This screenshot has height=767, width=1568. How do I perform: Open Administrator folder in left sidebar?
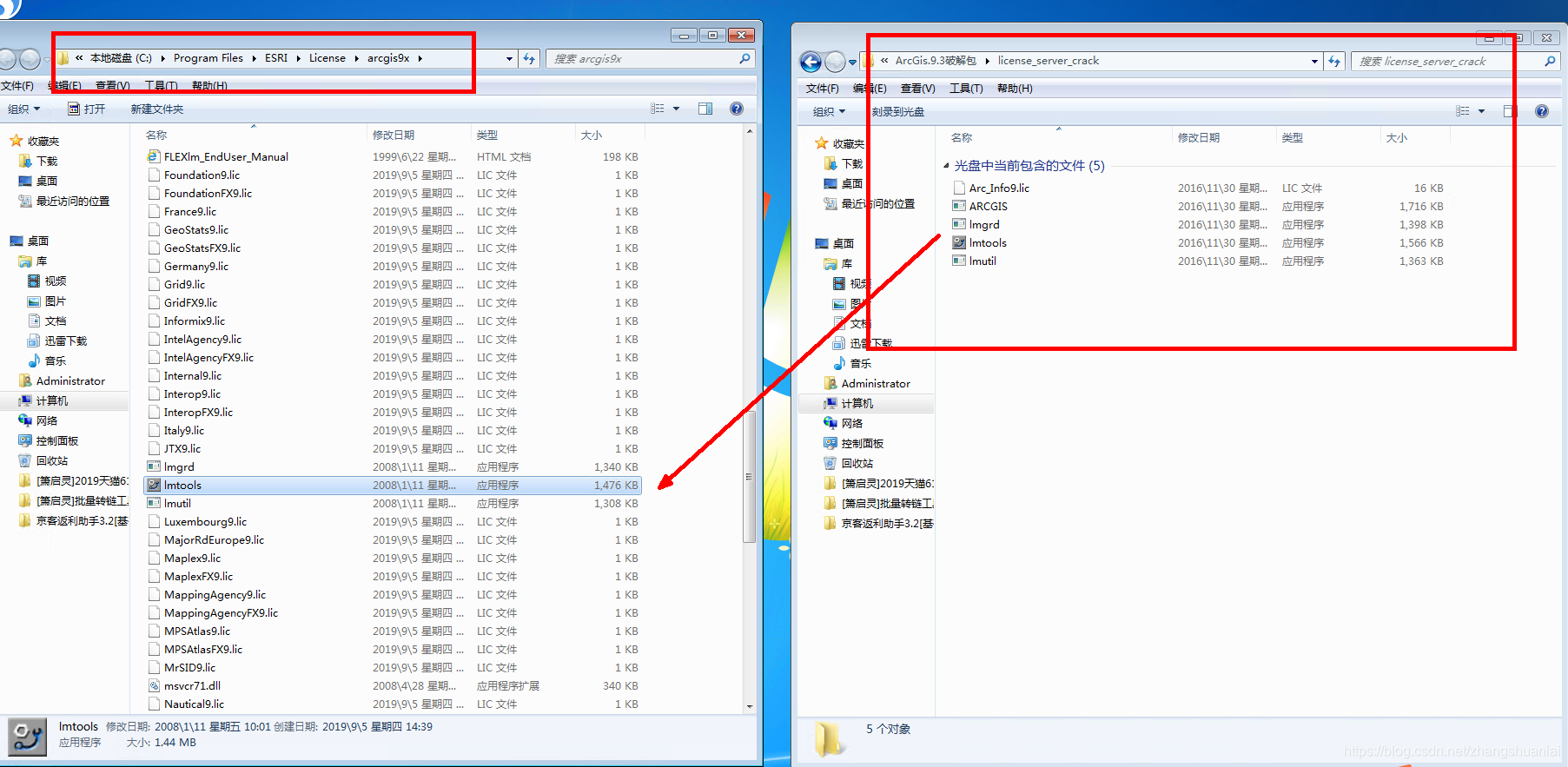click(70, 380)
